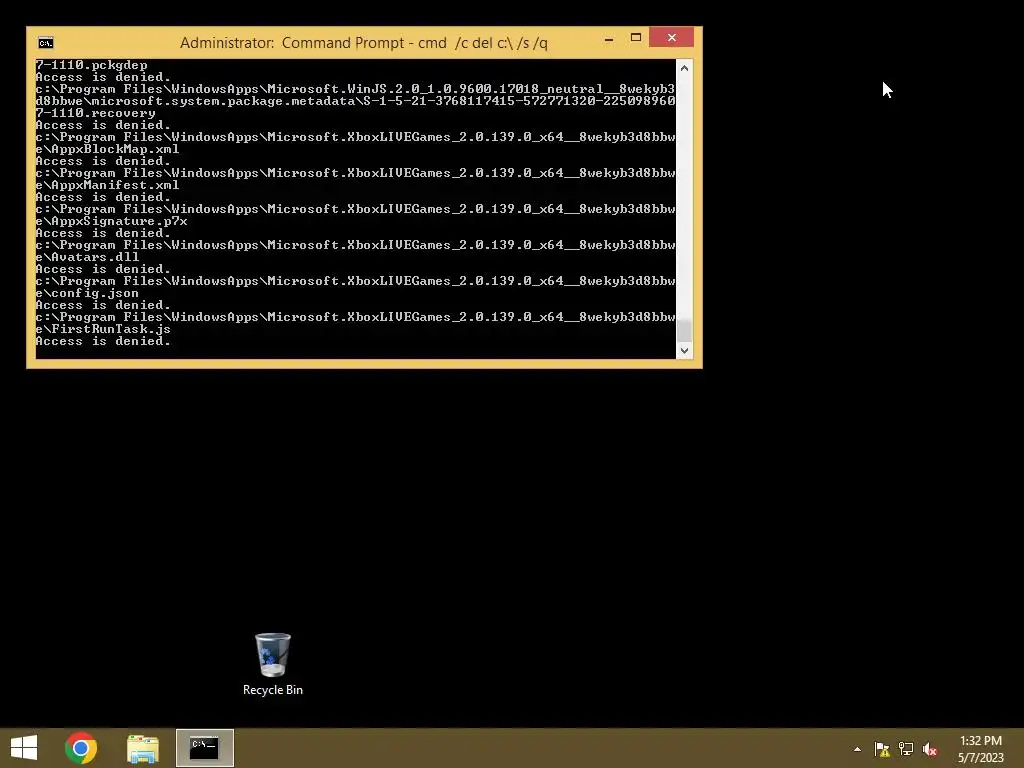Click the scrollbar down arrow in Command Prompt
This screenshot has height=768, width=1024.
pyautogui.click(x=684, y=351)
